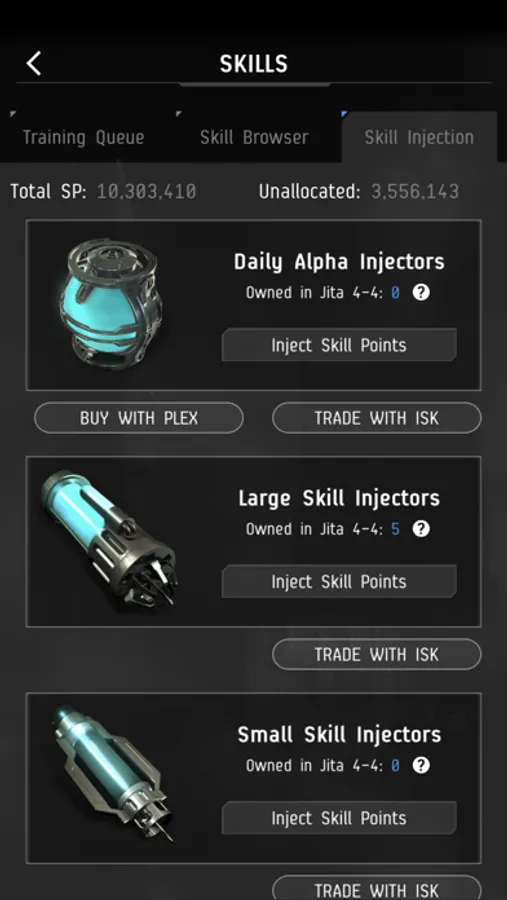
Task: Click the Unallocated skill points value
Action: (x=415, y=191)
